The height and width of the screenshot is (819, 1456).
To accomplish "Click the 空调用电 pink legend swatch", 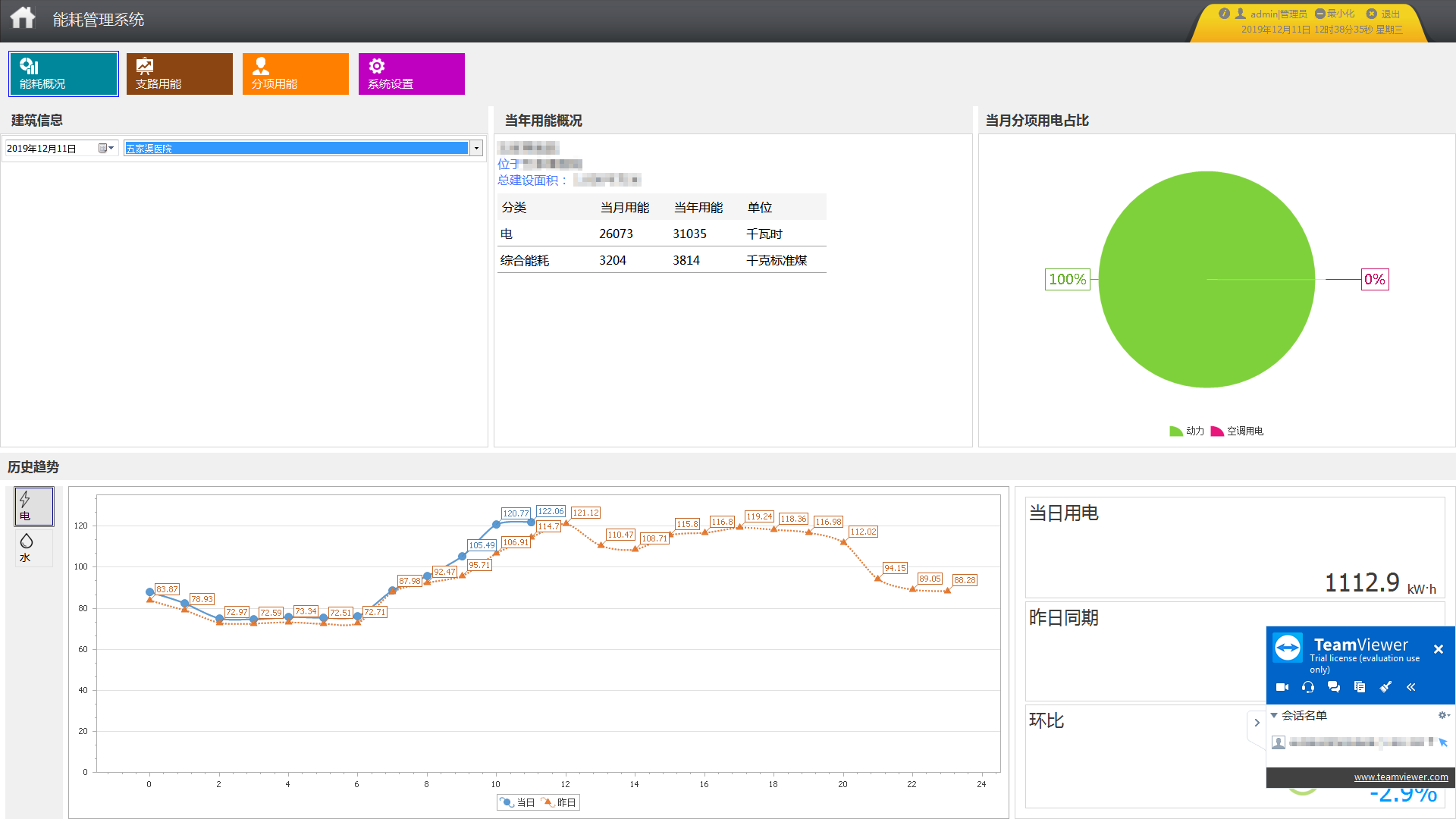I will [x=1217, y=431].
